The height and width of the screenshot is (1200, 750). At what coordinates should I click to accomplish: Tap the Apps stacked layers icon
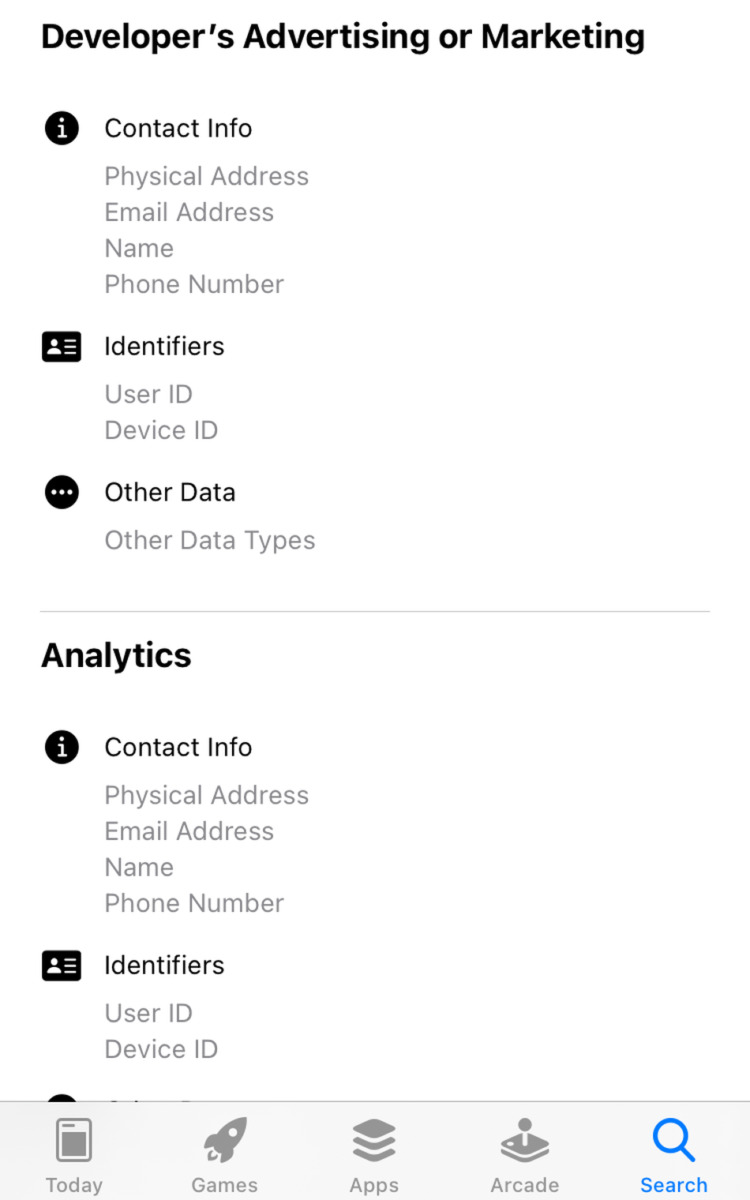[374, 1140]
